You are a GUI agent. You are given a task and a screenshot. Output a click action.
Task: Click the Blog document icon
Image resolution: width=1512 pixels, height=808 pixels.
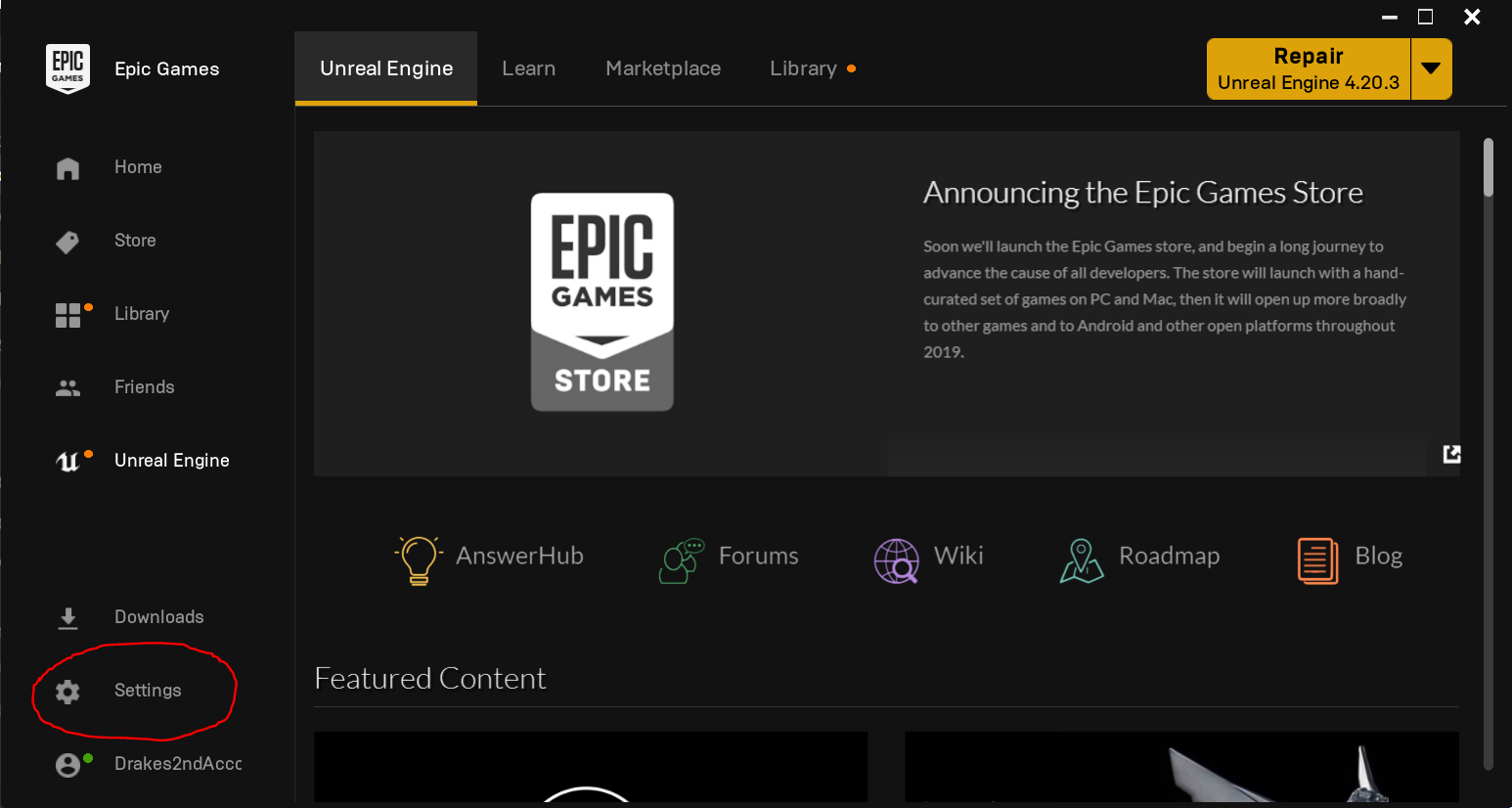[1317, 561]
